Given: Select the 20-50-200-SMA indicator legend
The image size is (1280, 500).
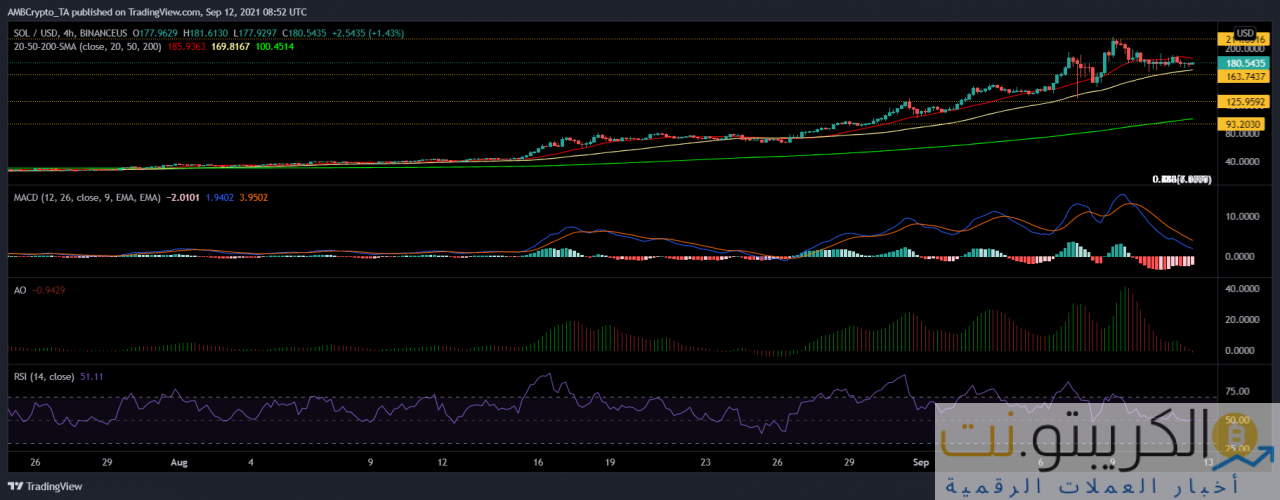Looking at the screenshot, I should [59, 46].
